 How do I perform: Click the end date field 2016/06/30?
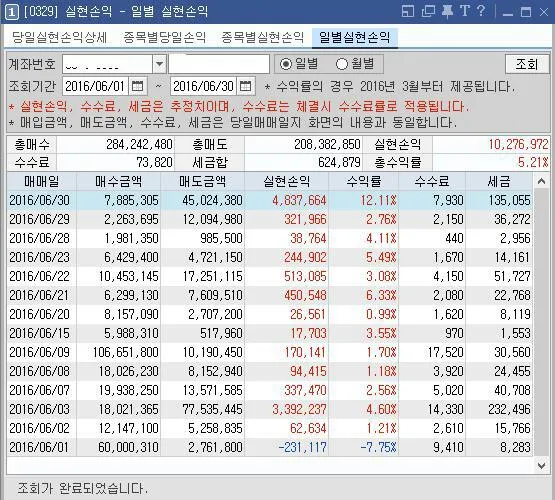coord(203,86)
